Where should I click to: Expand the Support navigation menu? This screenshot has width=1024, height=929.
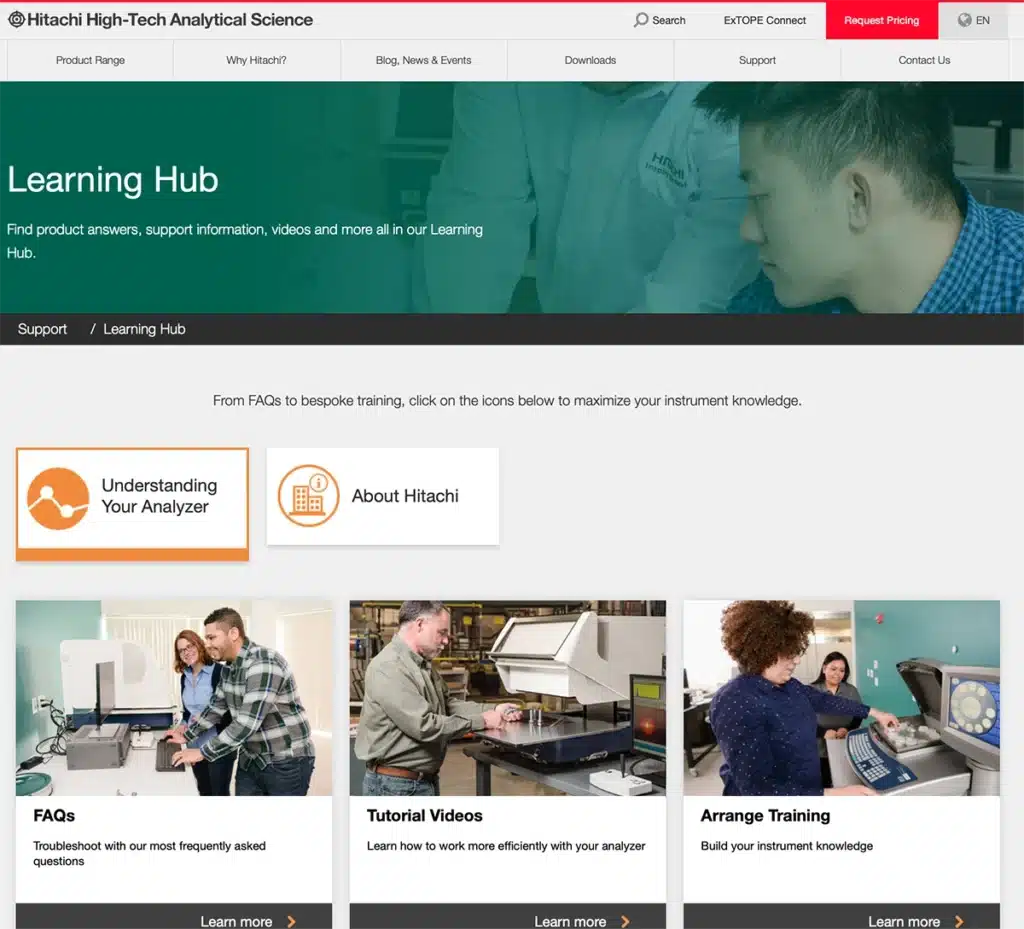757,60
